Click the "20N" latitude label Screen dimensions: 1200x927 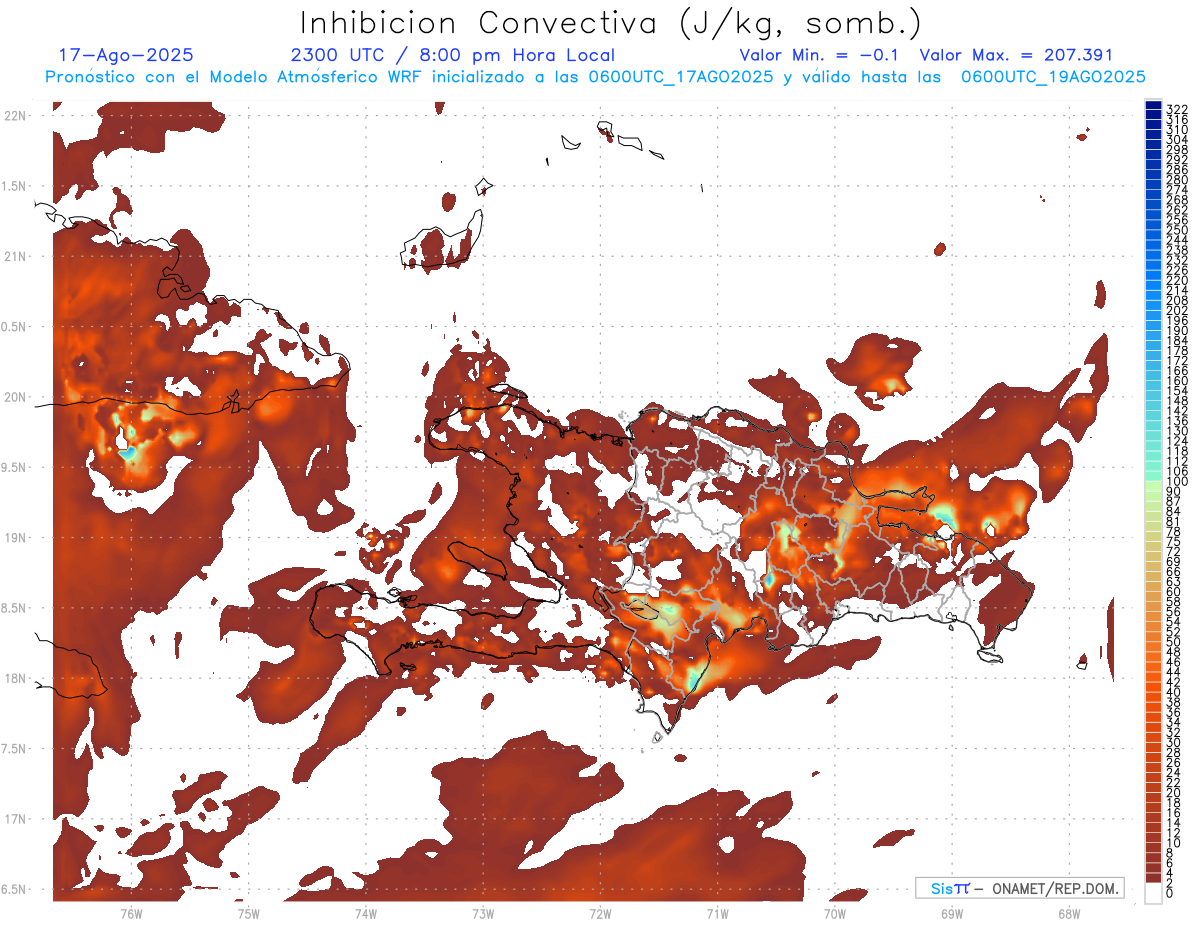pyautogui.click(x=15, y=397)
